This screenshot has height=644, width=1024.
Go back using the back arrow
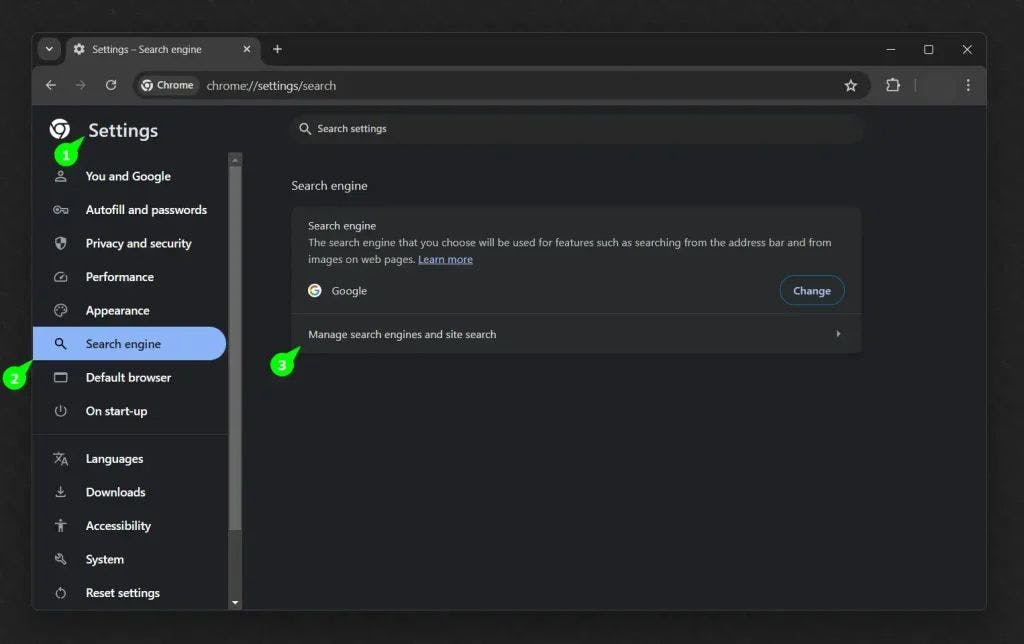pyautogui.click(x=51, y=86)
